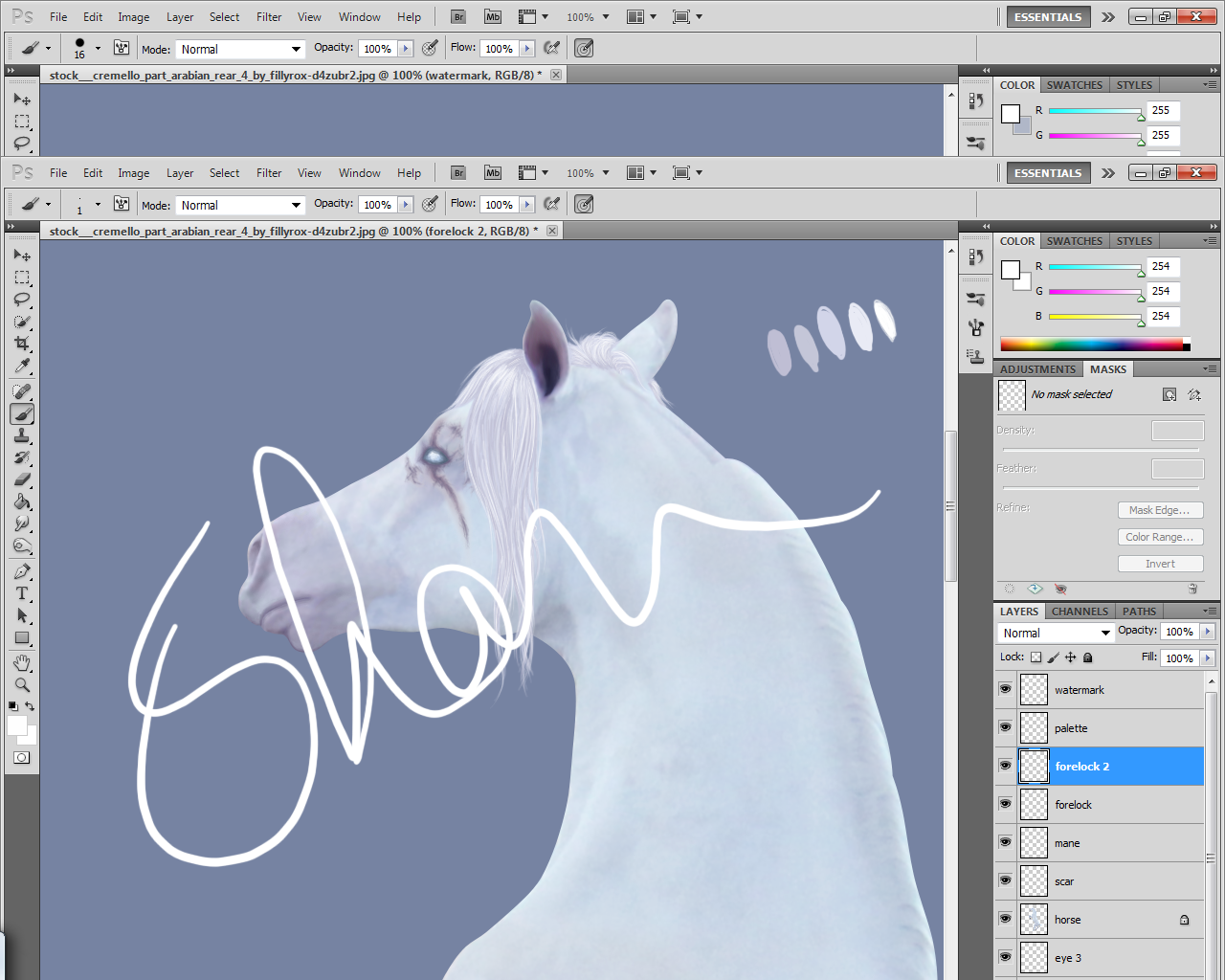This screenshot has width=1225, height=980.
Task: Toggle tablet pressure for size, front window
Action: coord(584,204)
